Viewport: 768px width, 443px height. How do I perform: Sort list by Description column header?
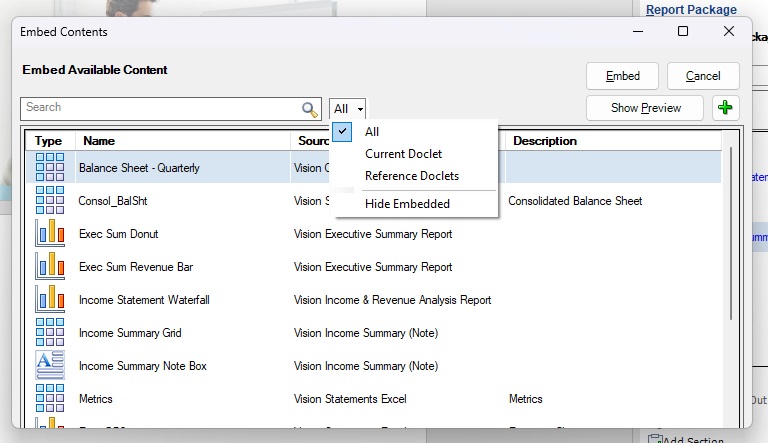(545, 141)
